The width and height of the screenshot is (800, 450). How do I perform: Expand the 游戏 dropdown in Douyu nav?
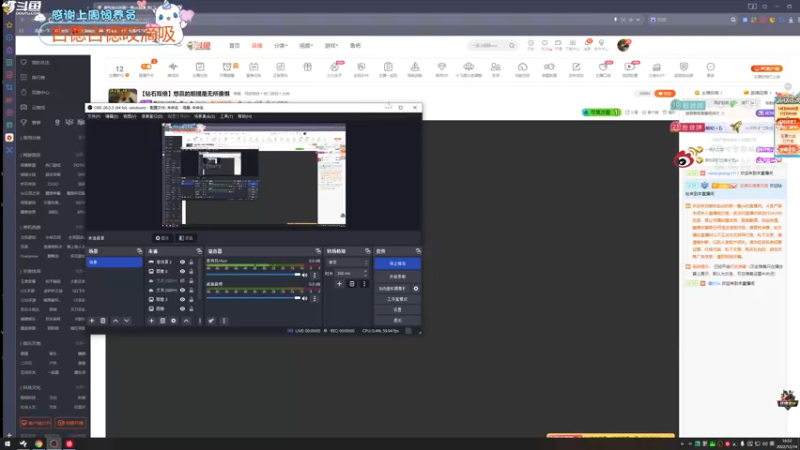(x=331, y=45)
